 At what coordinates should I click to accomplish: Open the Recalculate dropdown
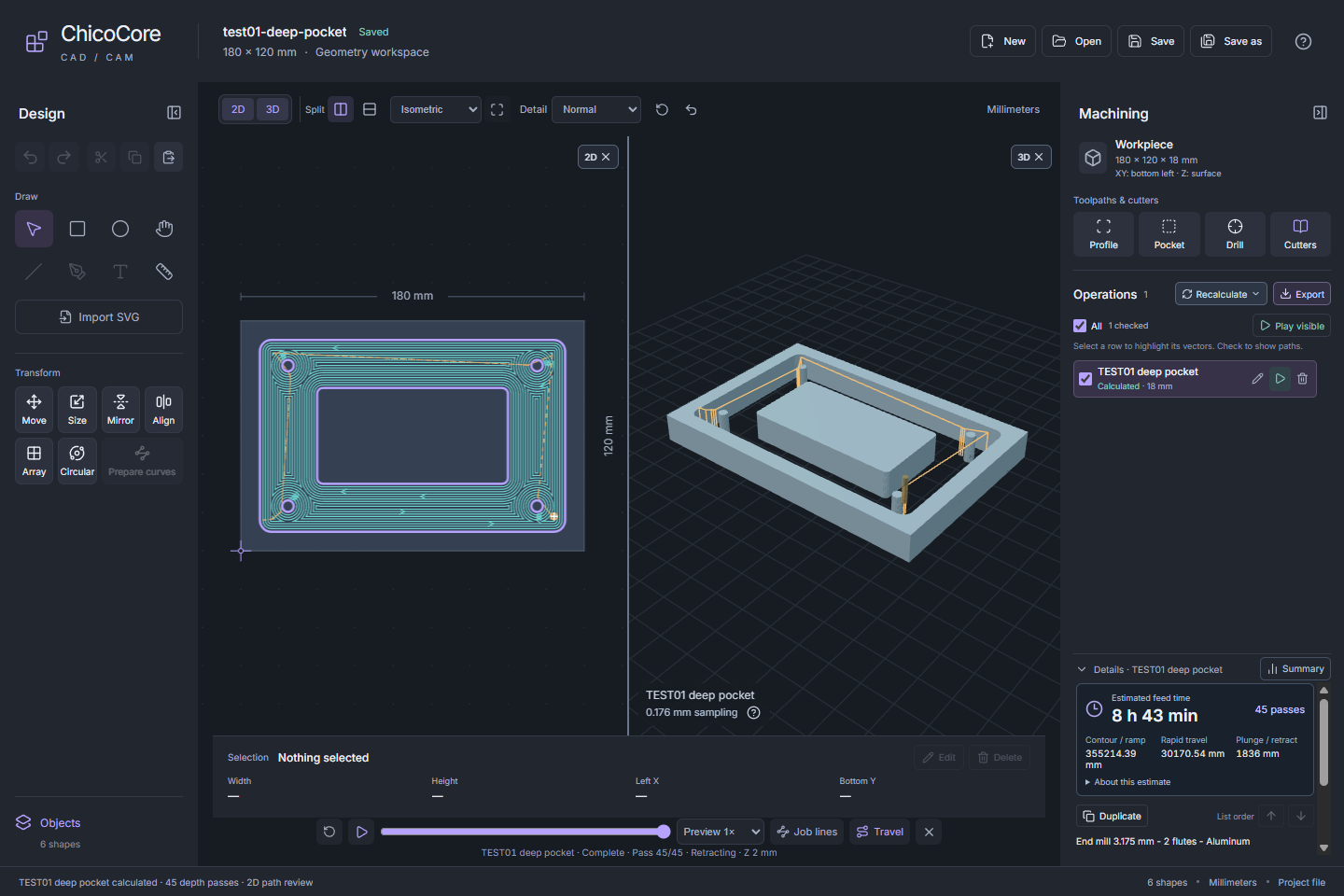coord(1221,294)
